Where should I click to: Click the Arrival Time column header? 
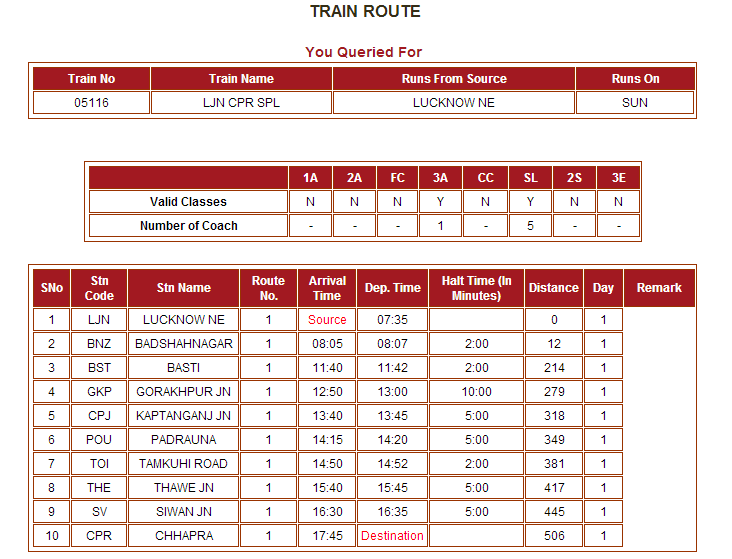pyautogui.click(x=327, y=288)
